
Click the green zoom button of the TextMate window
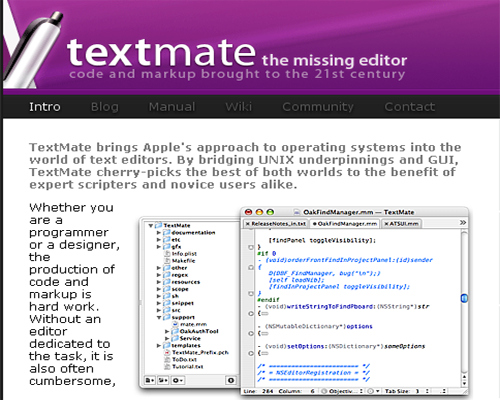[x=270, y=212]
